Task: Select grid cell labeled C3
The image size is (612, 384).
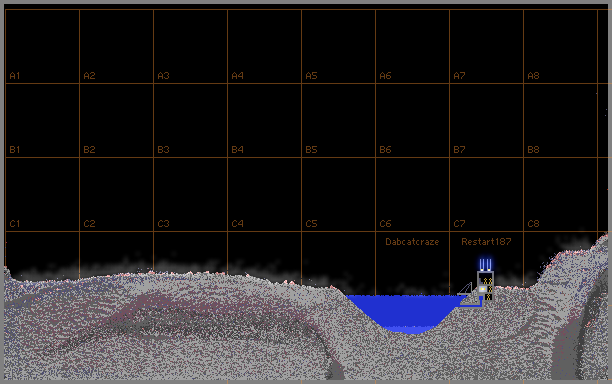Action: point(190,194)
